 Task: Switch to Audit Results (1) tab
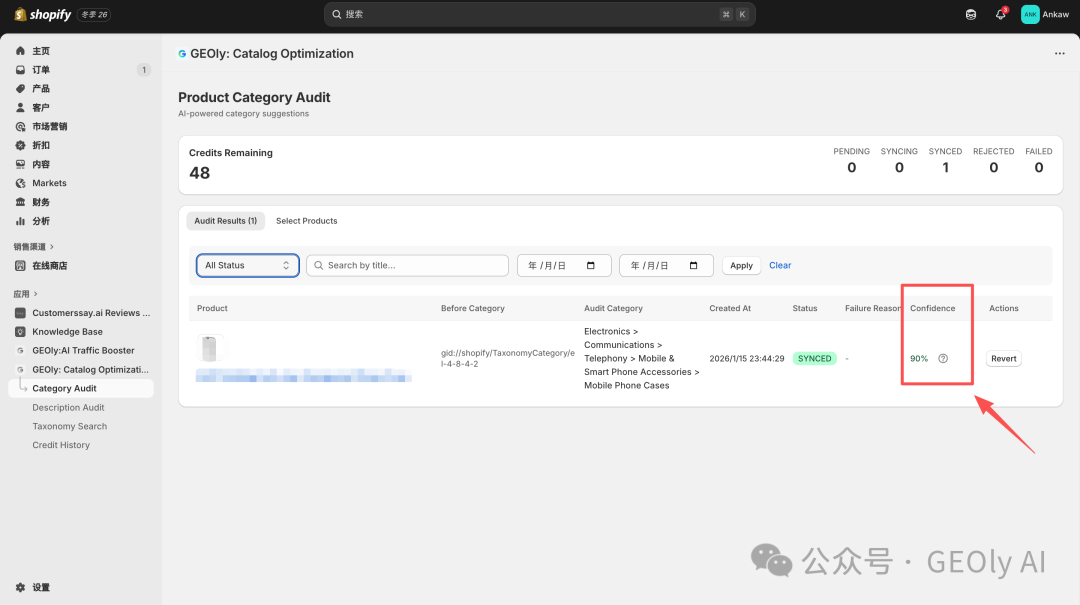225,221
